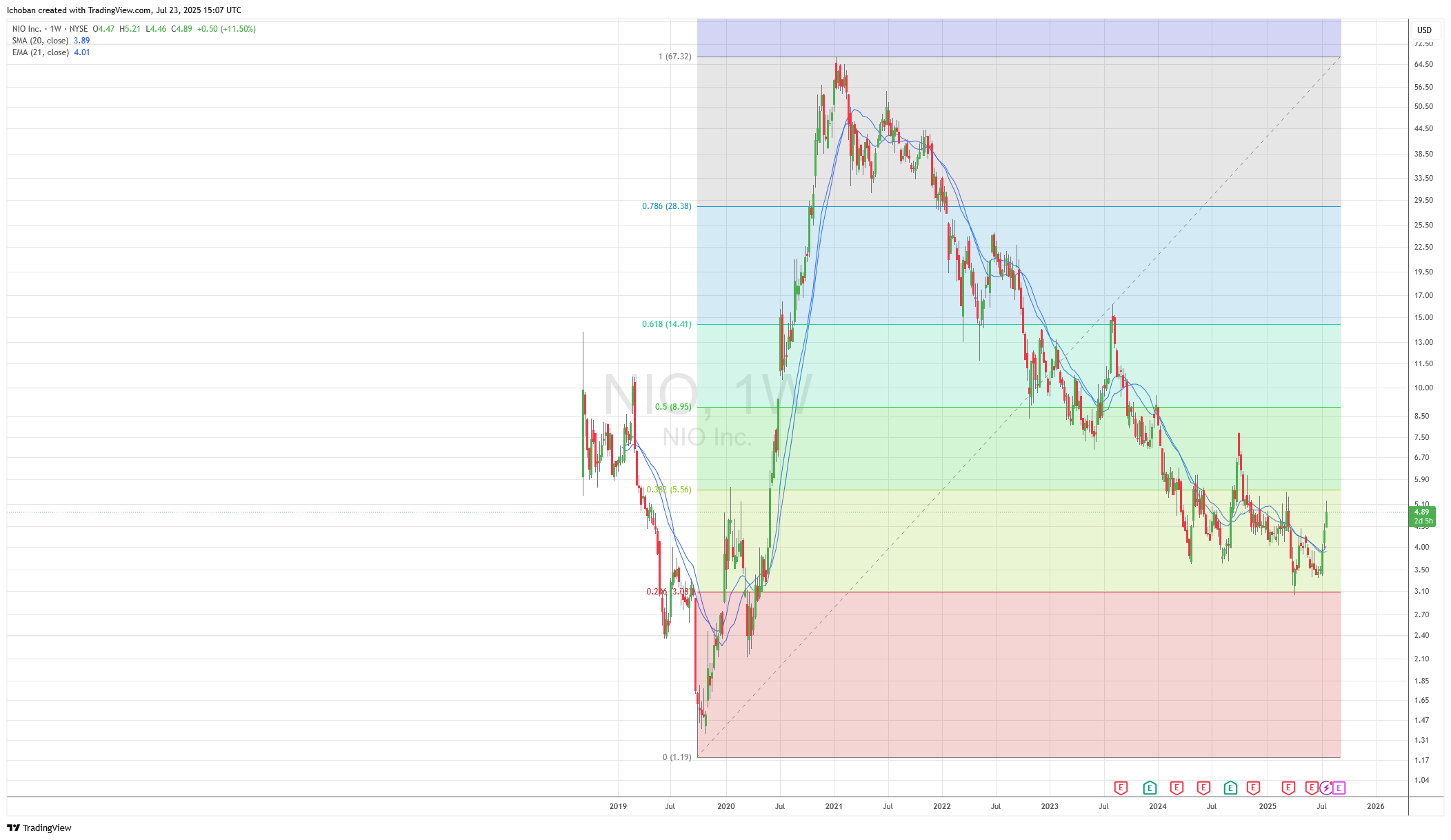Click the magenta square earnings icon
Viewport: 1451px width, 840px height.
click(1339, 788)
